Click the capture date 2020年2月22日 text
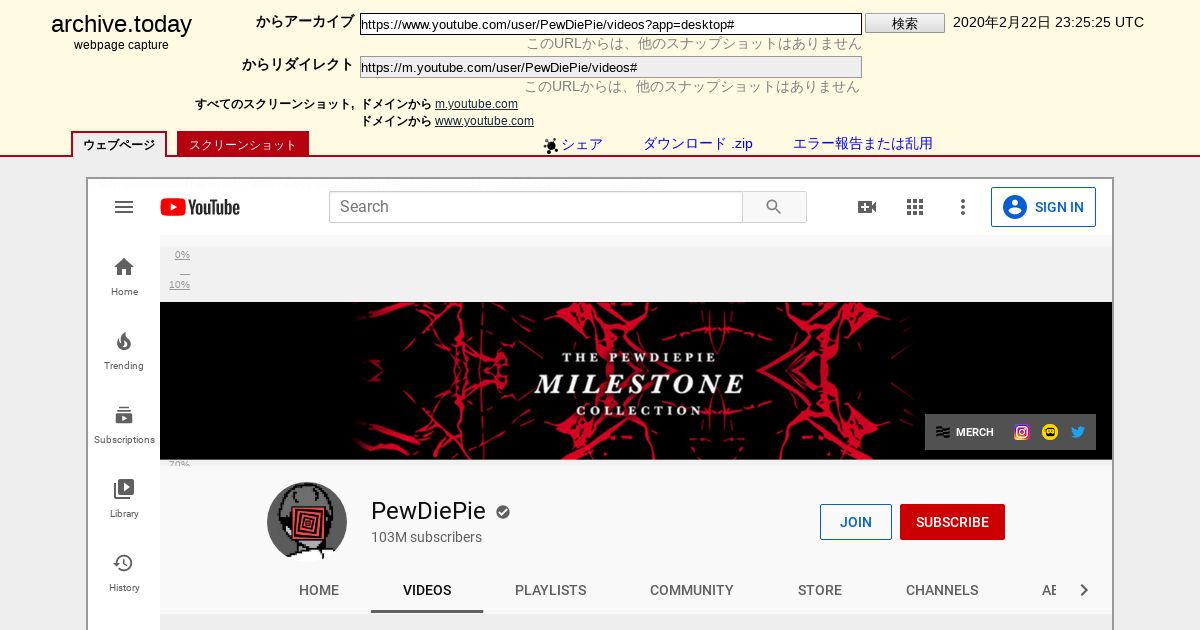 point(1048,22)
